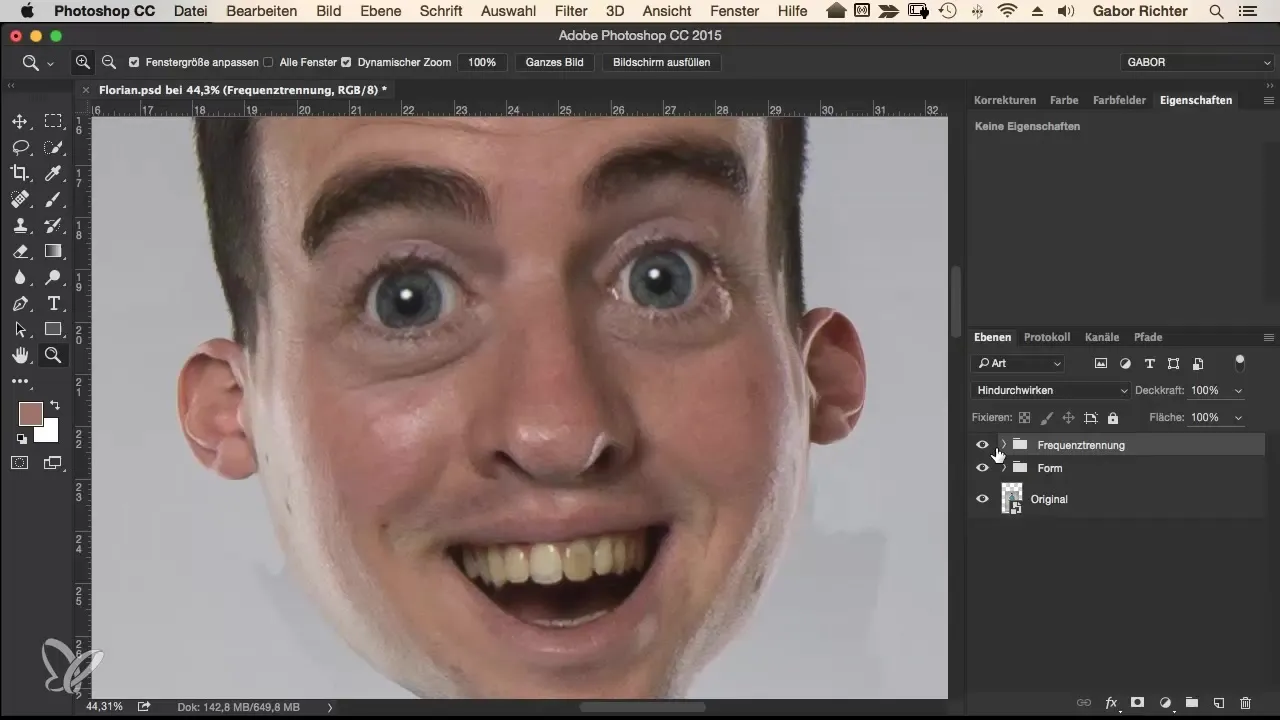The height and width of the screenshot is (720, 1280).
Task: Select the Rectangular Marquee tool
Action: point(53,122)
